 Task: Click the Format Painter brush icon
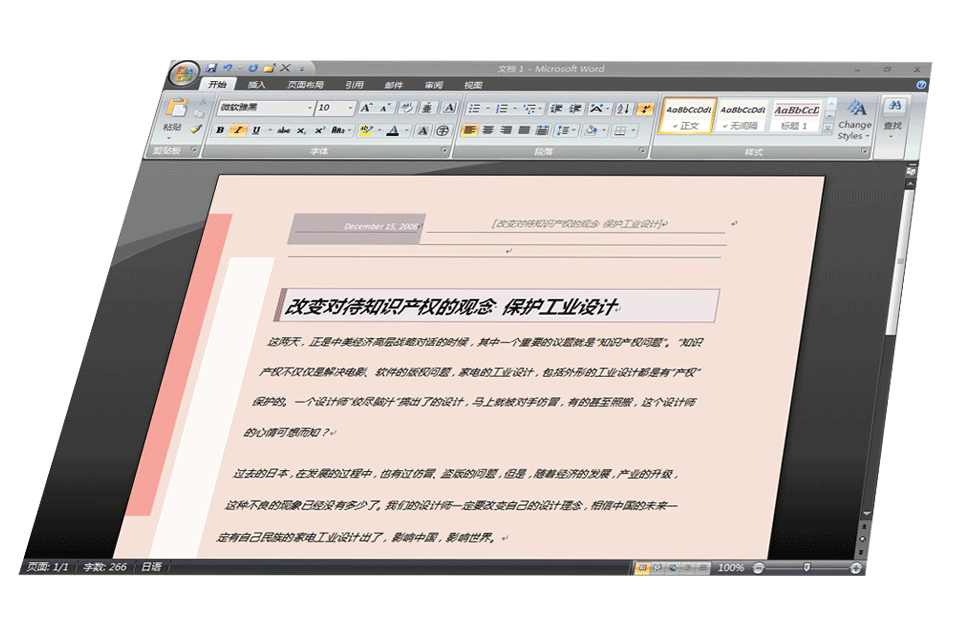pyautogui.click(x=197, y=129)
